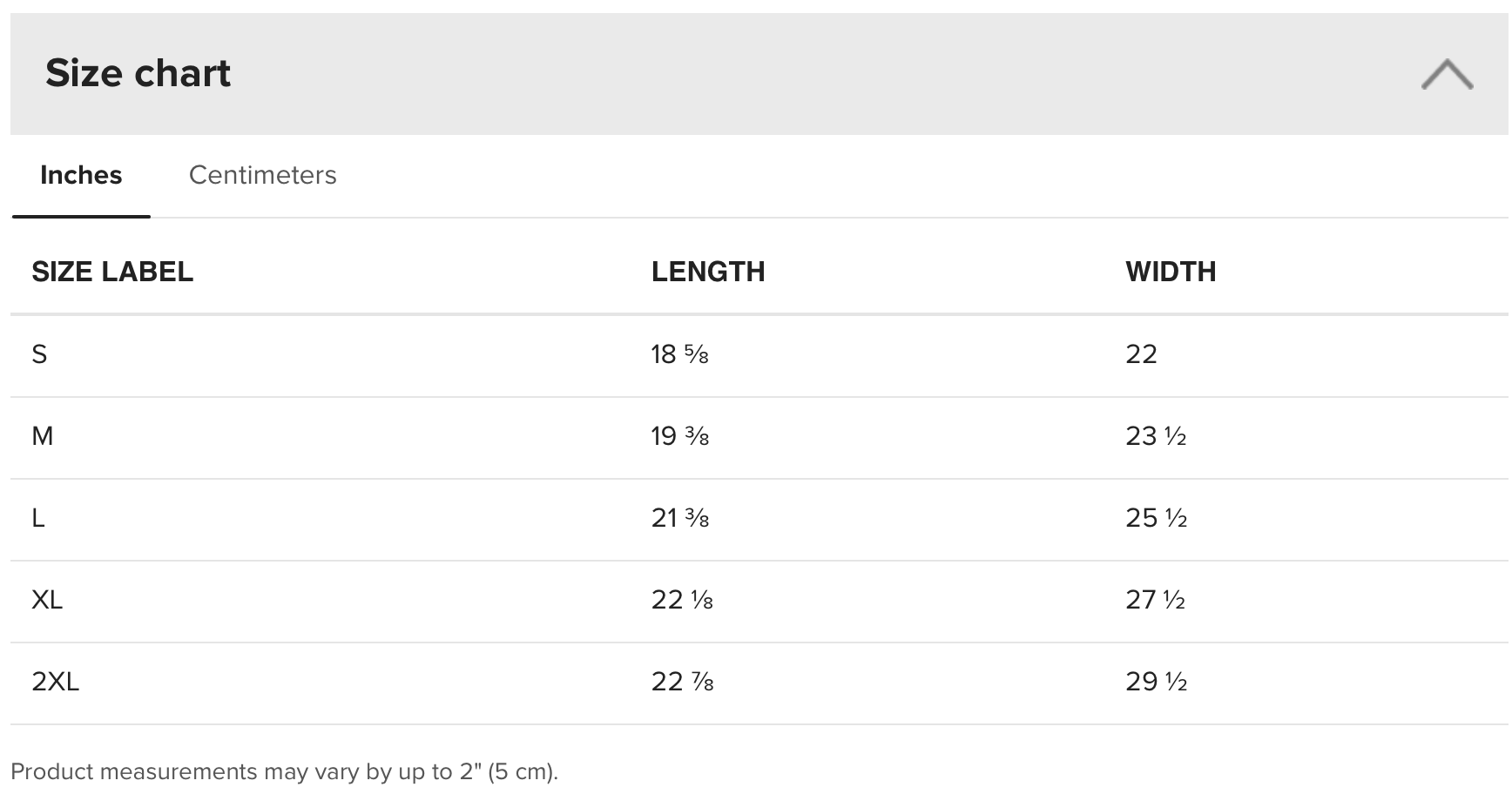Select the M size row label

(43, 436)
